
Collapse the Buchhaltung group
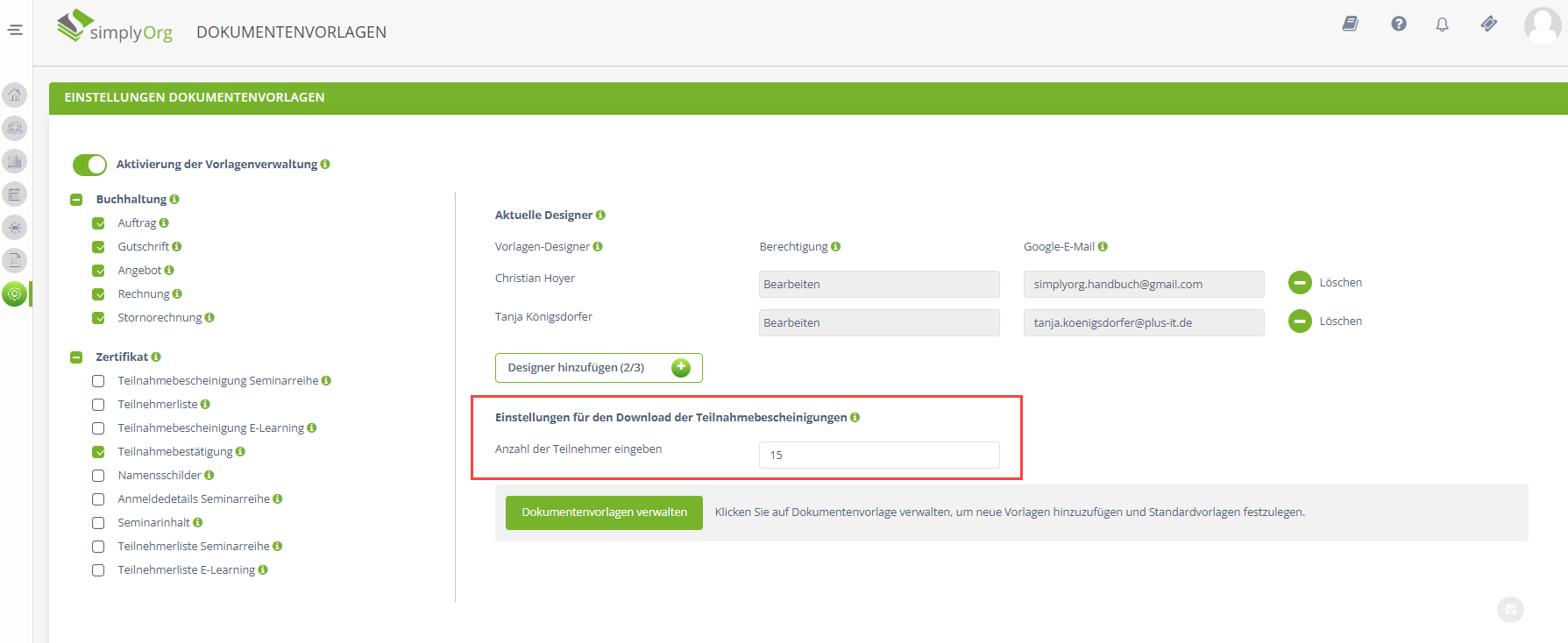76,200
